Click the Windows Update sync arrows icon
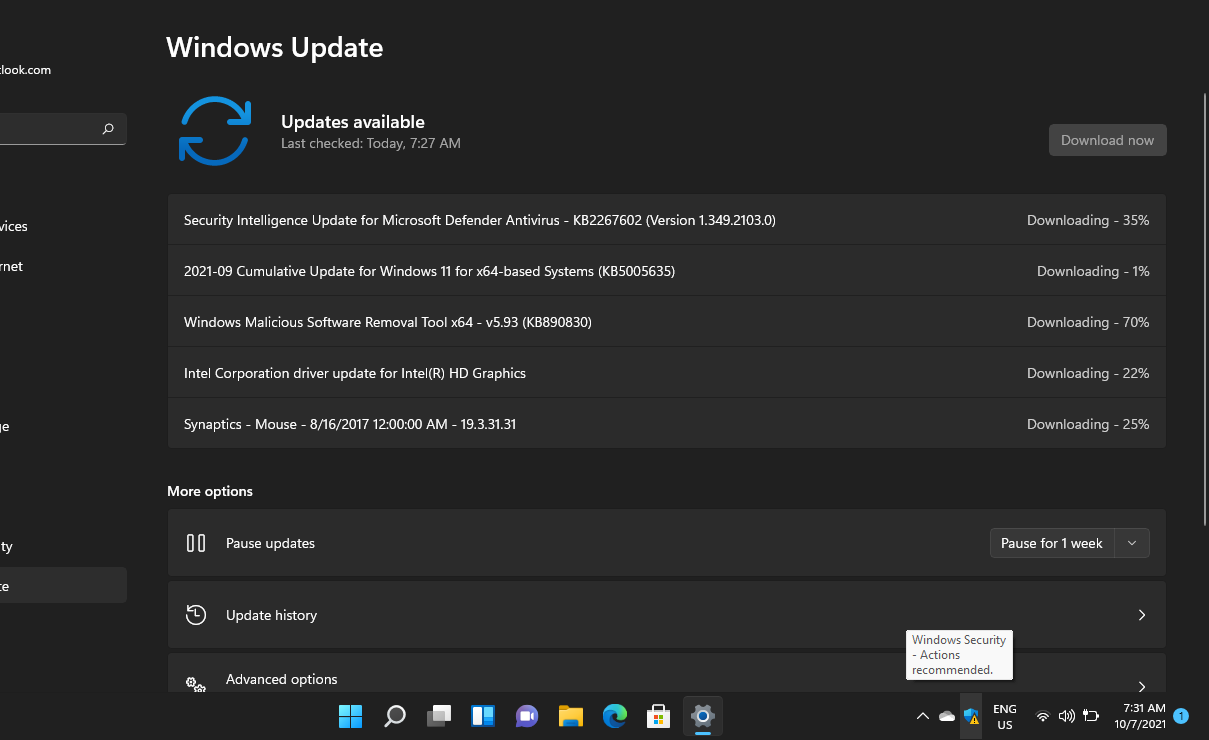Image resolution: width=1209 pixels, height=740 pixels. 214,131
